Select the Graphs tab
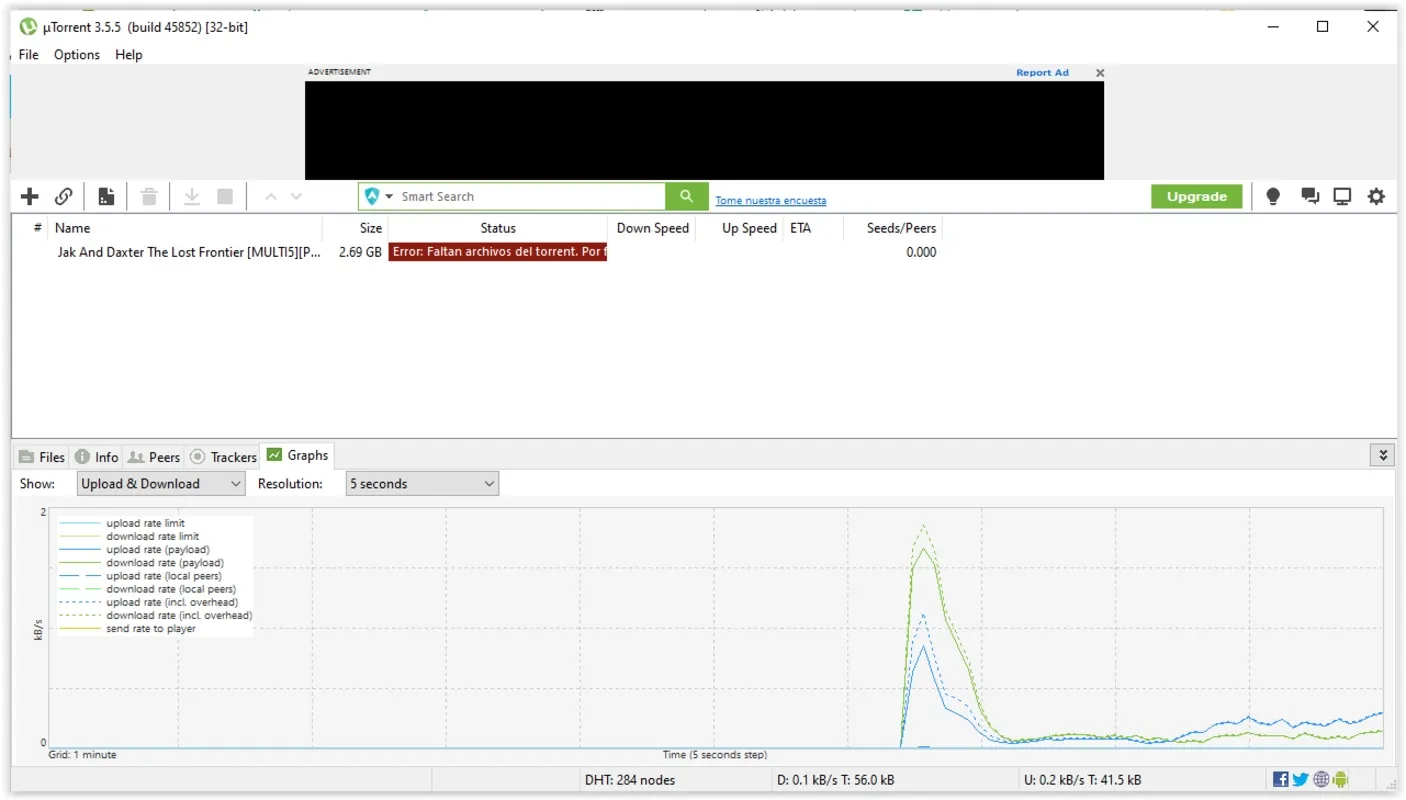Image resolution: width=1406 pixels, height=800 pixels. (297, 455)
